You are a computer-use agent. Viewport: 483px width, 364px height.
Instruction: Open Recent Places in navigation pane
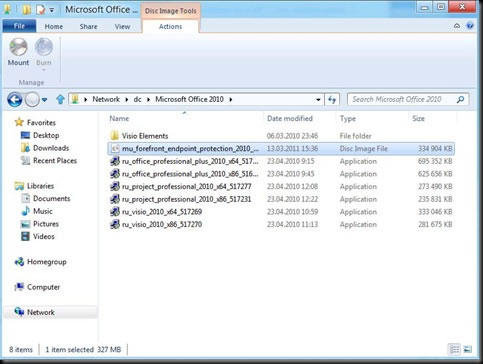tap(55, 161)
